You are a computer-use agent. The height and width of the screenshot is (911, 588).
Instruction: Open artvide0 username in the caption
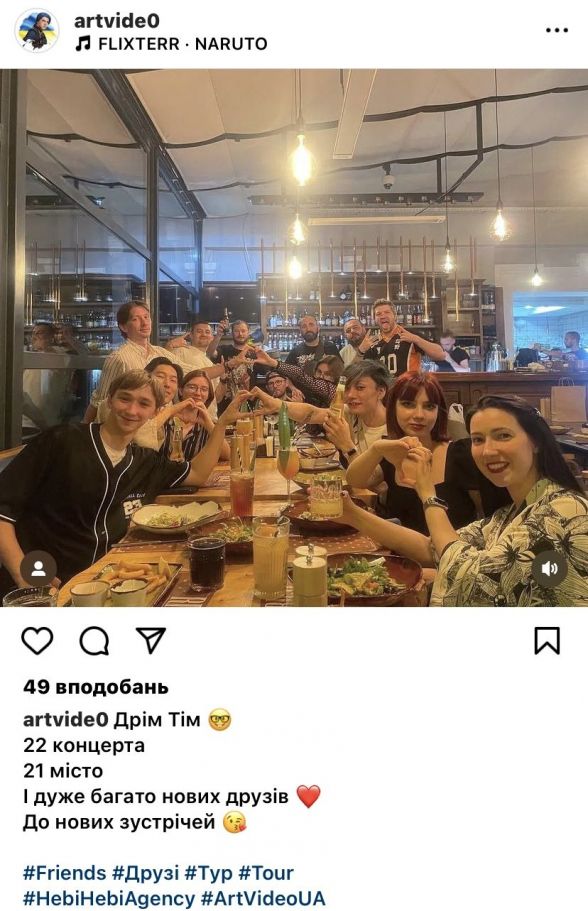pyautogui.click(x=66, y=719)
